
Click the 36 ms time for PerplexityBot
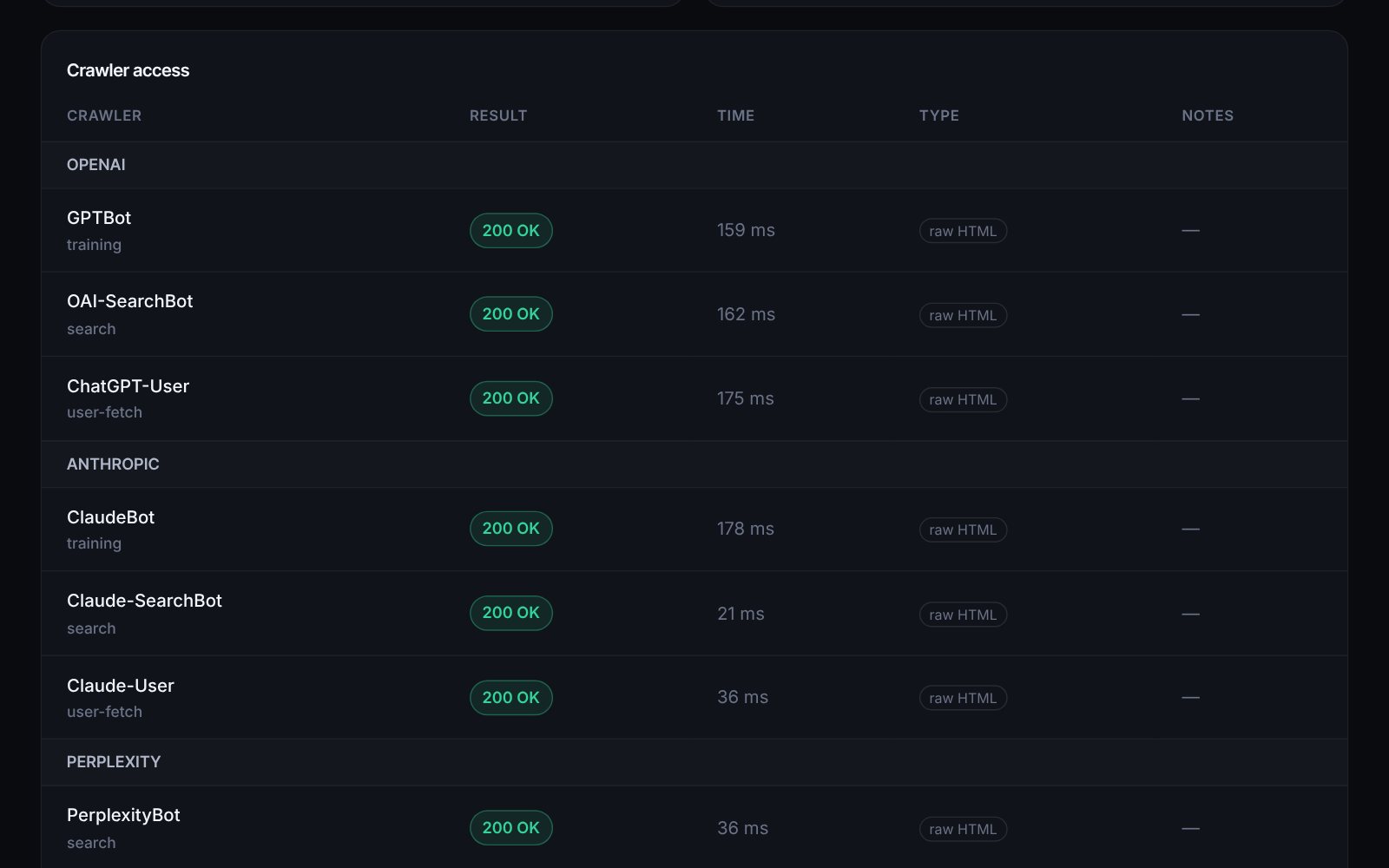(742, 828)
